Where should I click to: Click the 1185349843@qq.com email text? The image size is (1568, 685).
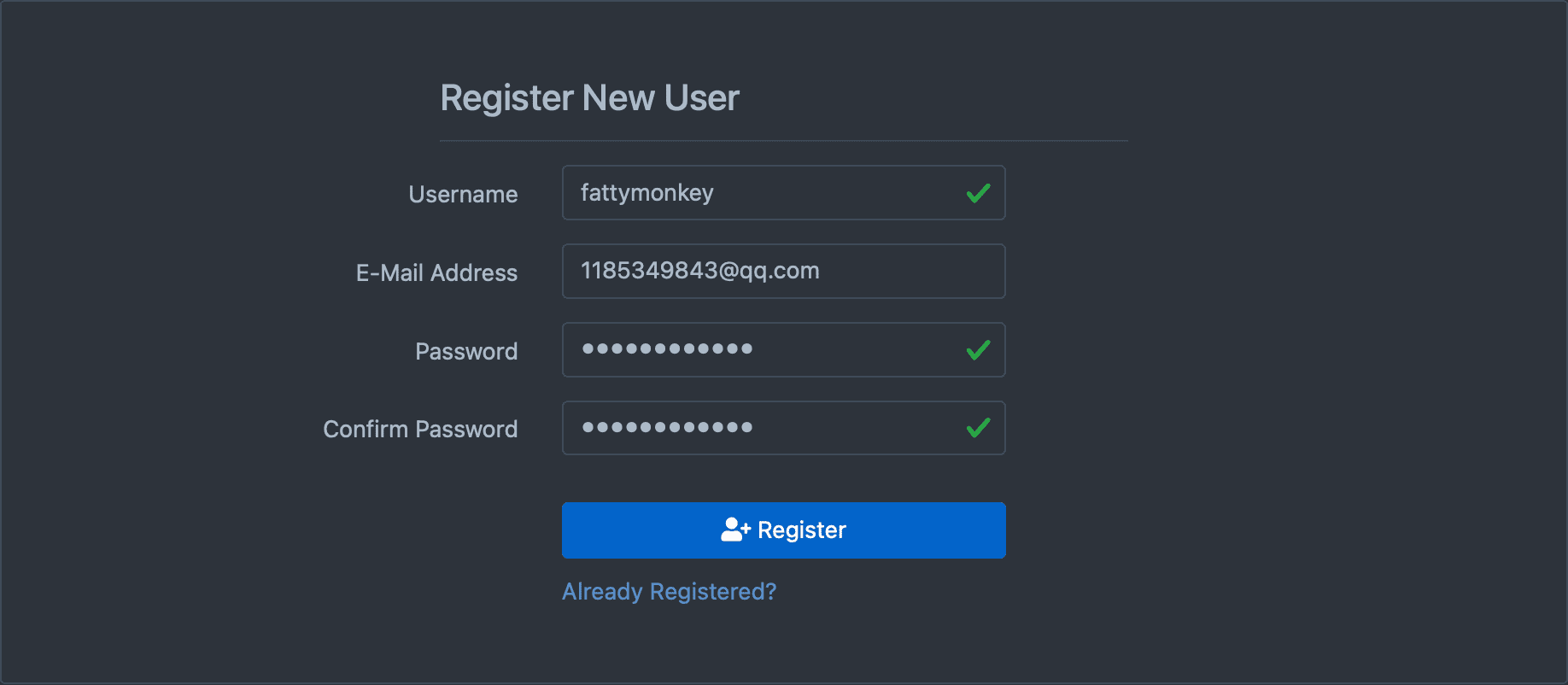699,271
